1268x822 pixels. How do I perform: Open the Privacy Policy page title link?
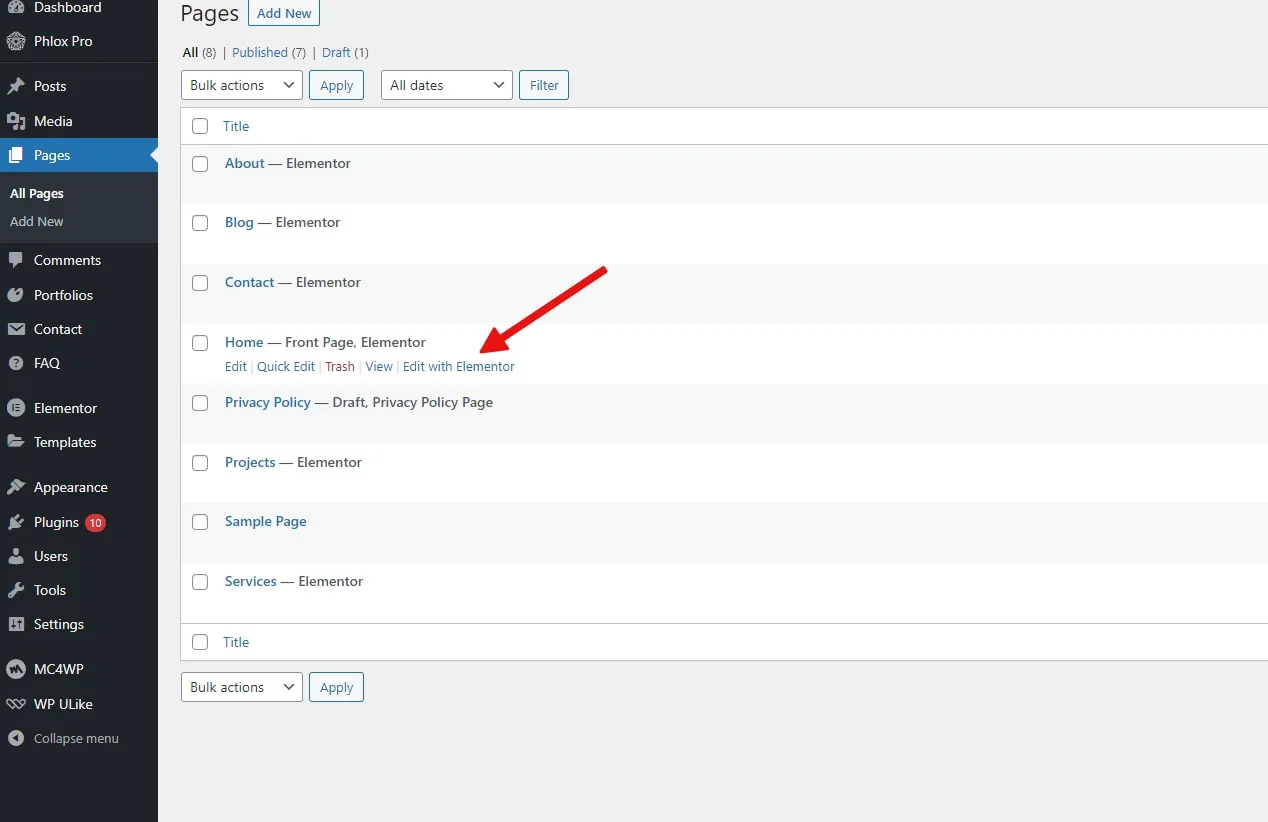[x=268, y=402]
